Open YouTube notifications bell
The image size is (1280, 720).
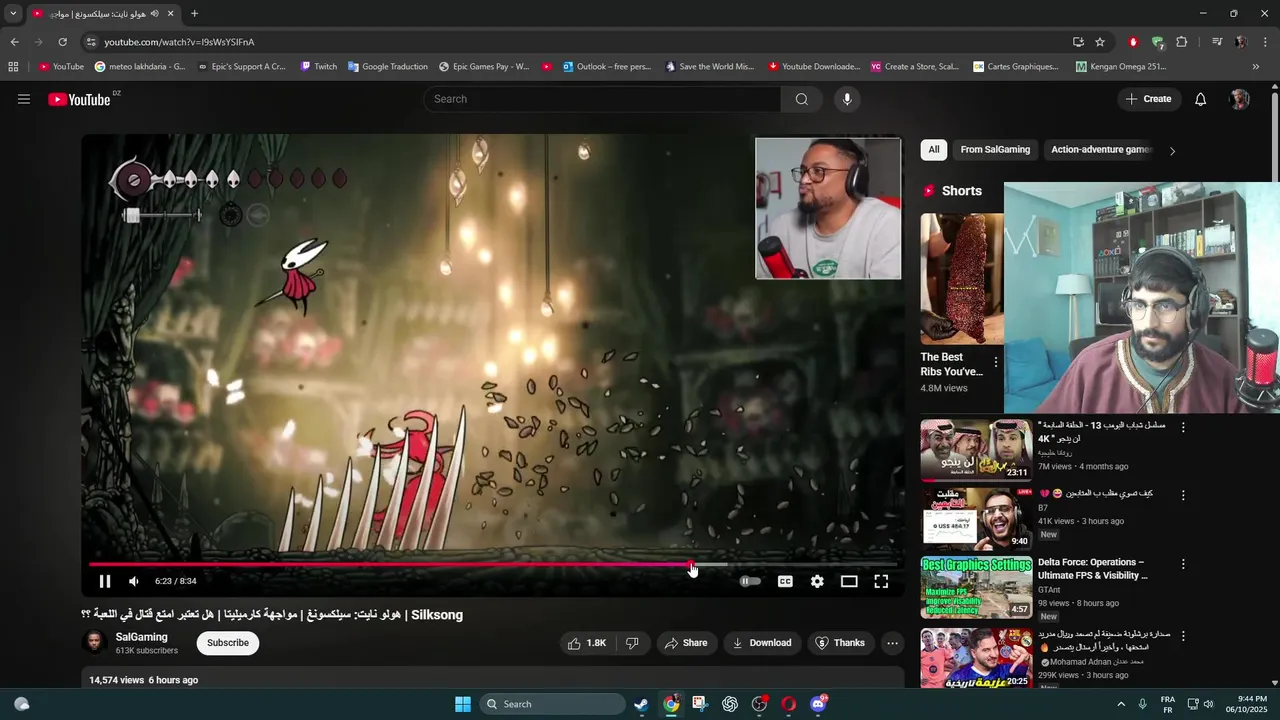1201,99
